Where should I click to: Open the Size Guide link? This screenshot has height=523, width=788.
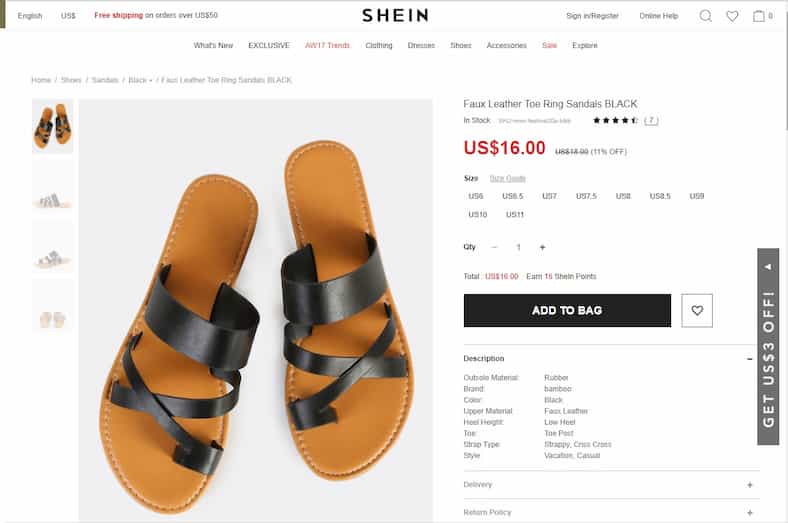pos(508,178)
